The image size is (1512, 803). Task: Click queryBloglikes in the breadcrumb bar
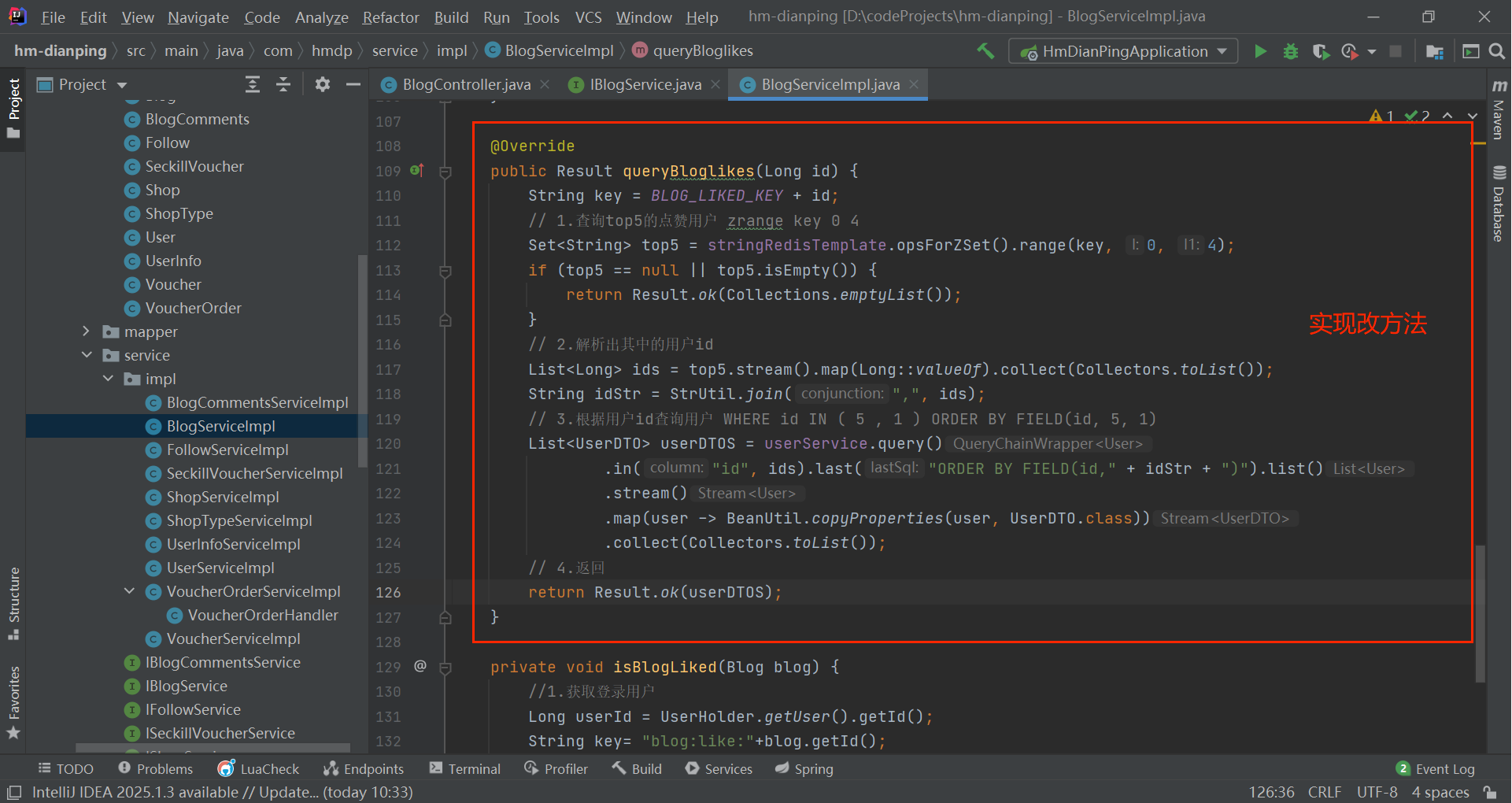click(703, 50)
